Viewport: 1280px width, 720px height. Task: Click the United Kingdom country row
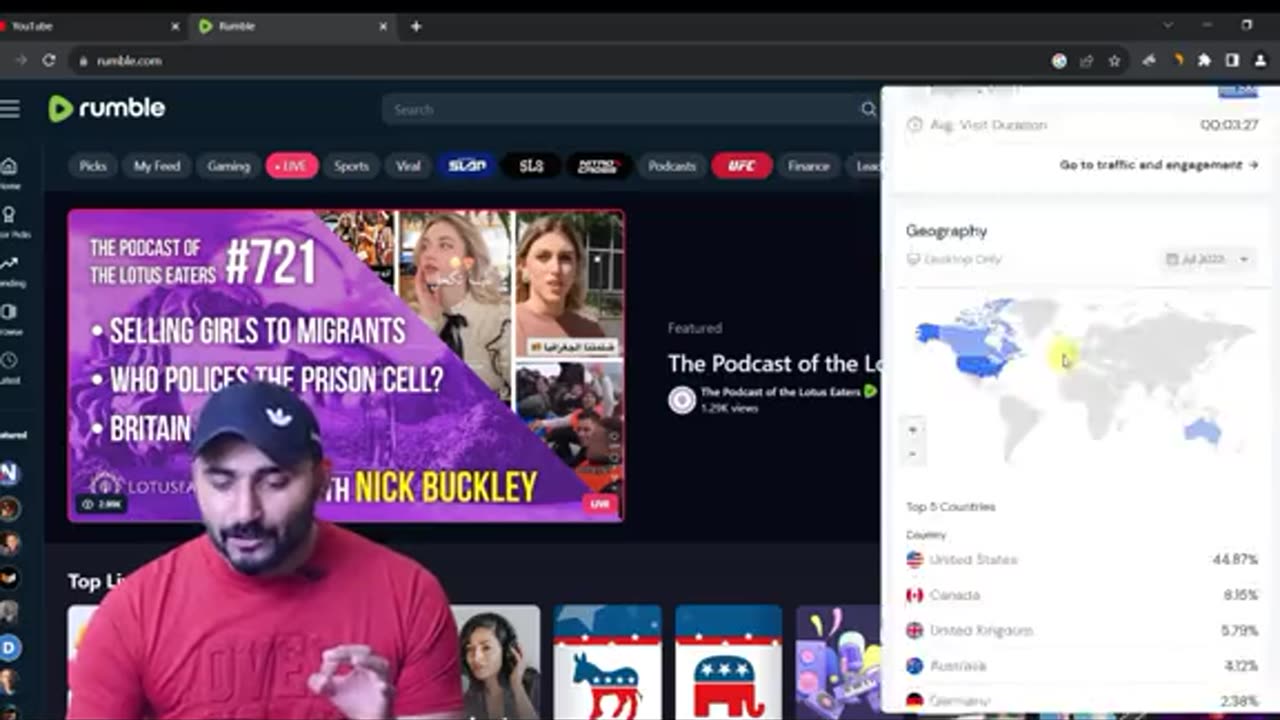(x=1082, y=631)
